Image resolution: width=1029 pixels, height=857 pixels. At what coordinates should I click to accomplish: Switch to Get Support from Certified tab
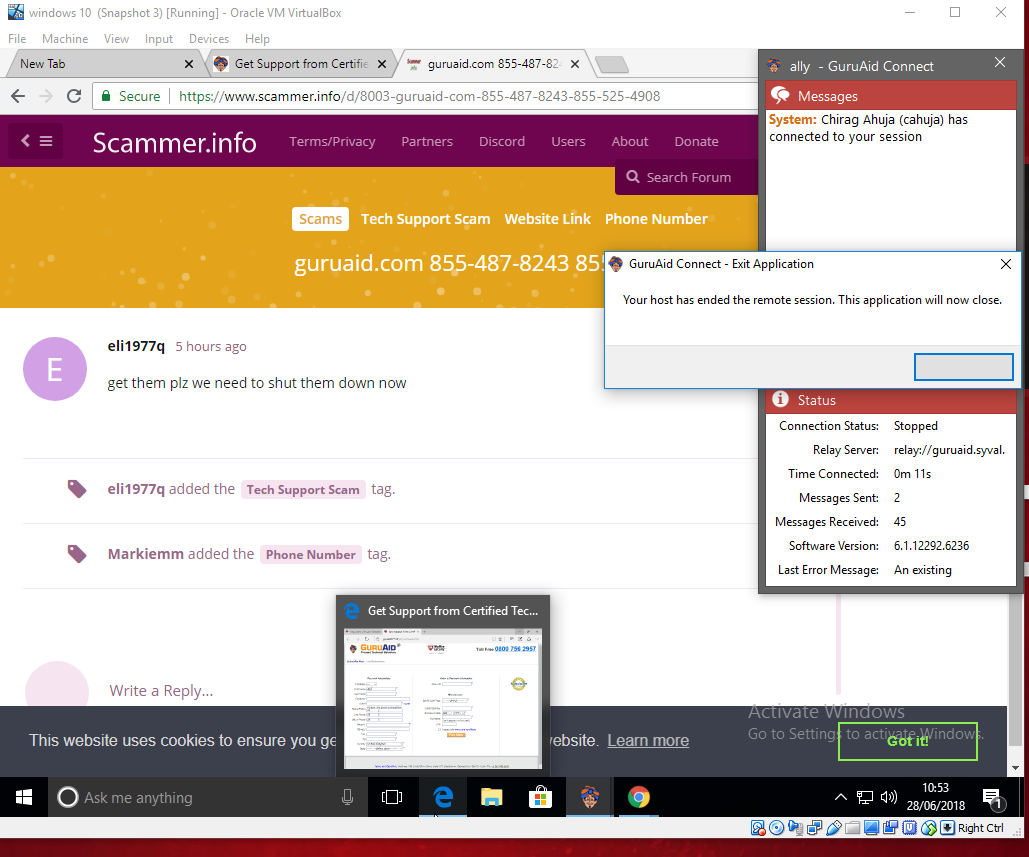[301, 64]
